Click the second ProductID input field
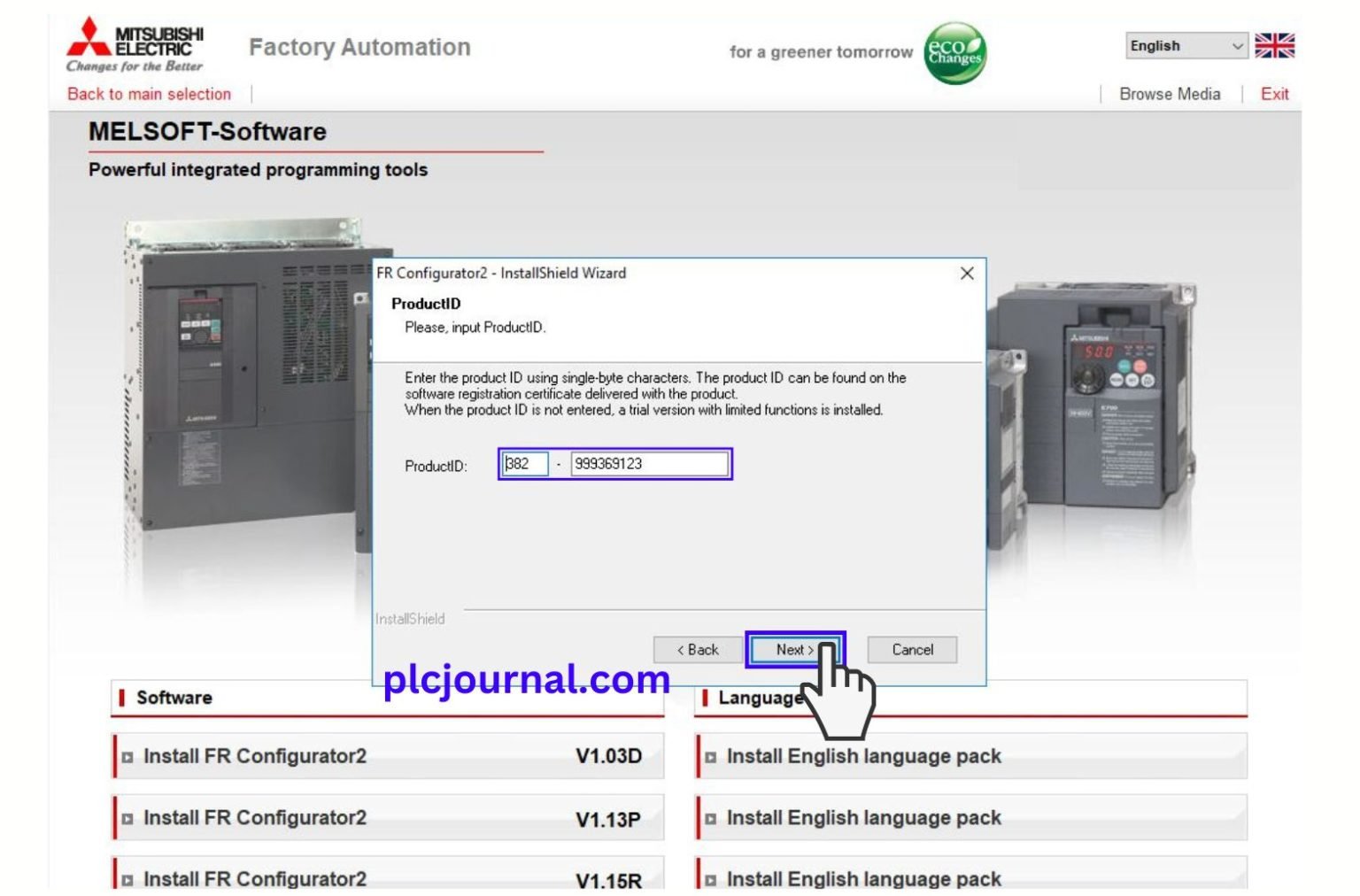Image resolution: width=1360 pixels, height=896 pixels. point(651,463)
